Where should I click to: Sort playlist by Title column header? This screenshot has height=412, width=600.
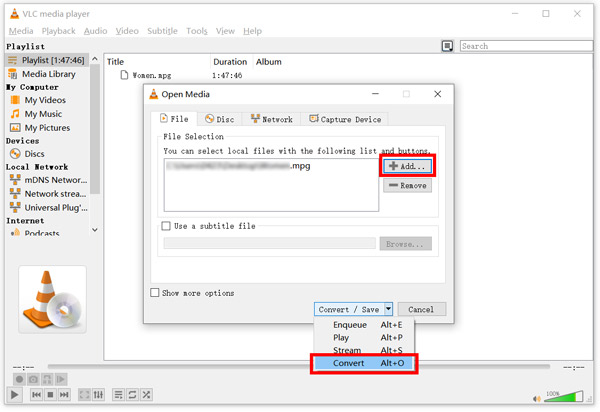pos(157,62)
